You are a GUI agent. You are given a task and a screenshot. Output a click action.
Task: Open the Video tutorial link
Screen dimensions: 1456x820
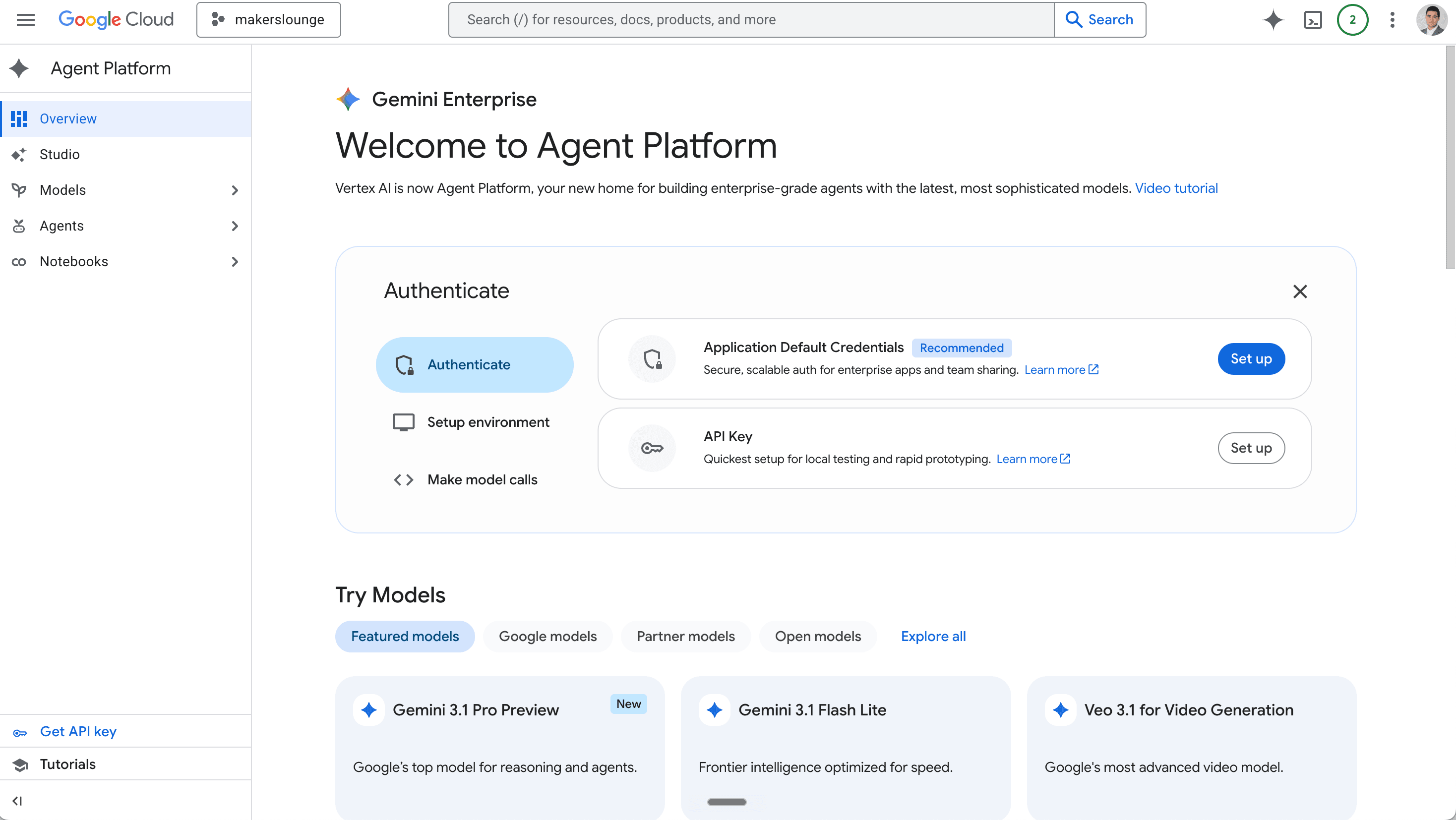[1176, 188]
